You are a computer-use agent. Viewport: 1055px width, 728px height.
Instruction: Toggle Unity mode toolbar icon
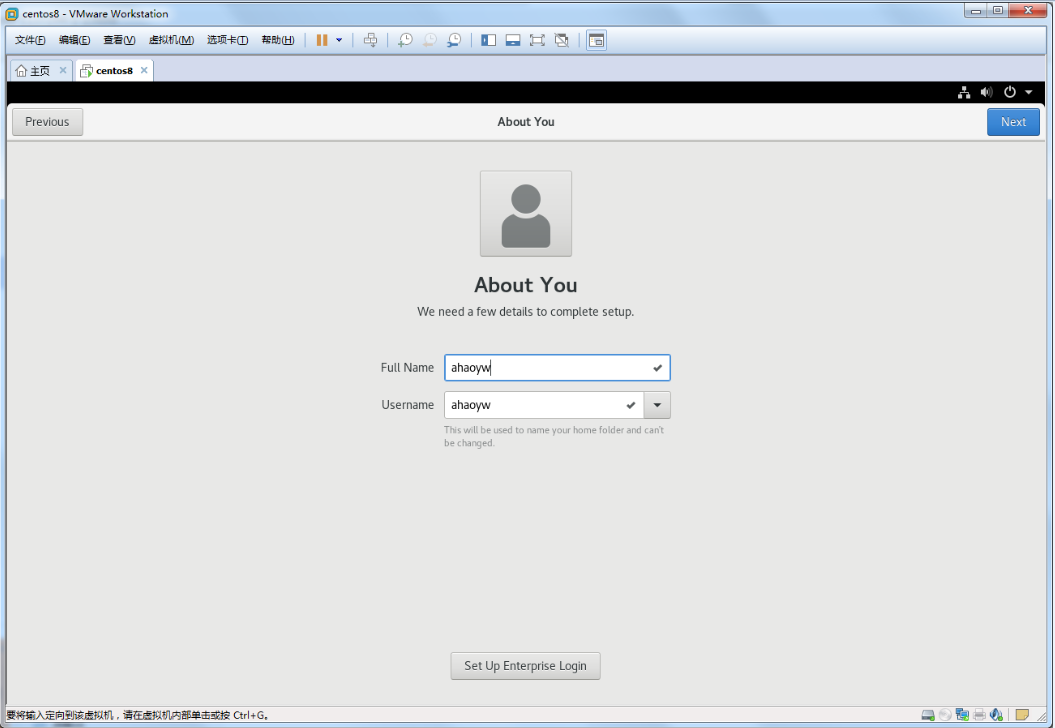(x=562, y=40)
